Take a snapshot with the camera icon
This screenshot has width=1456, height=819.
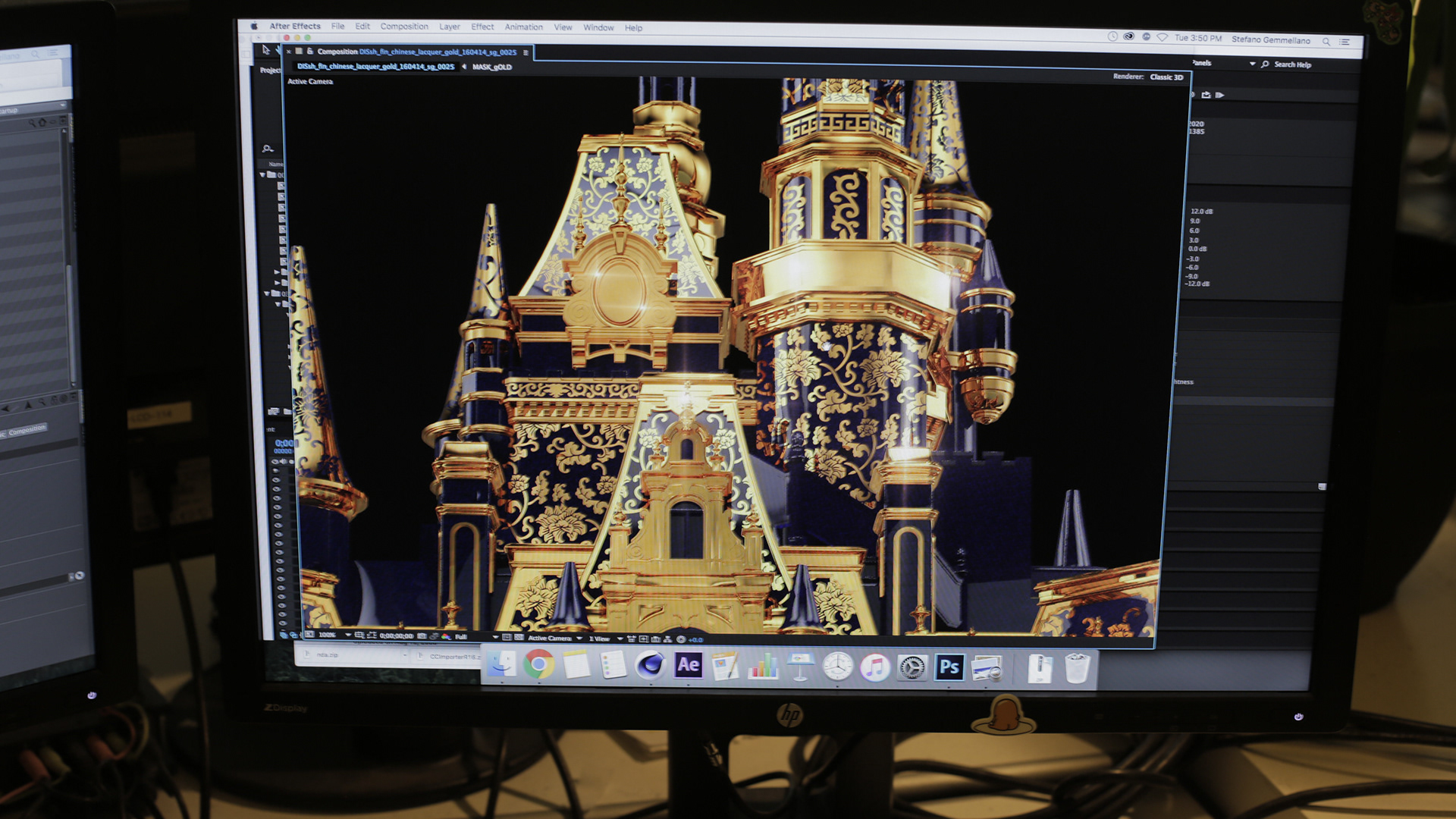[x=422, y=635]
